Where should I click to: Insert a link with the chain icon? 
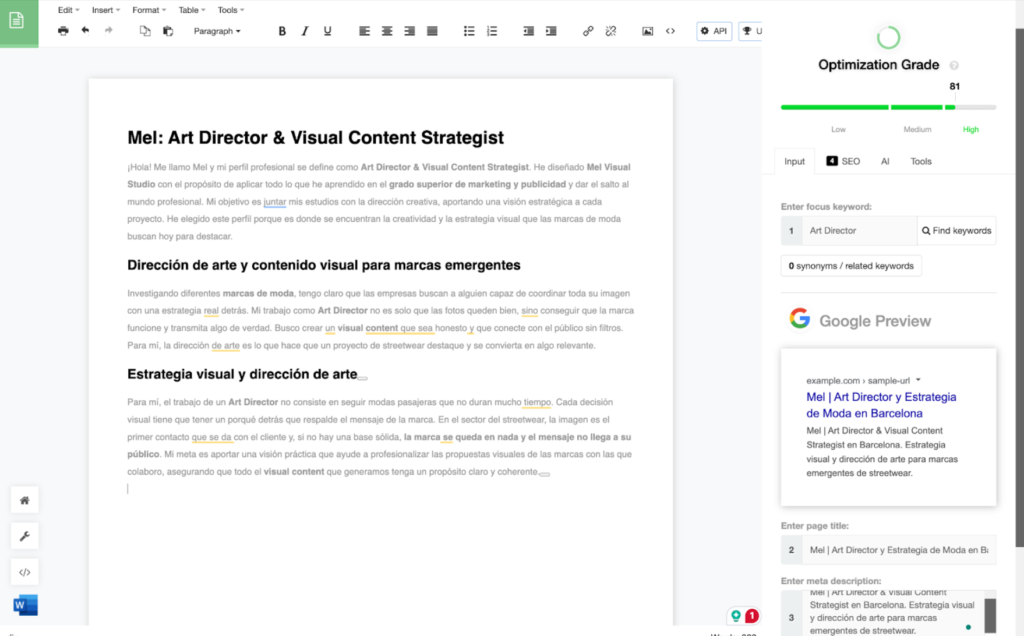pos(588,31)
